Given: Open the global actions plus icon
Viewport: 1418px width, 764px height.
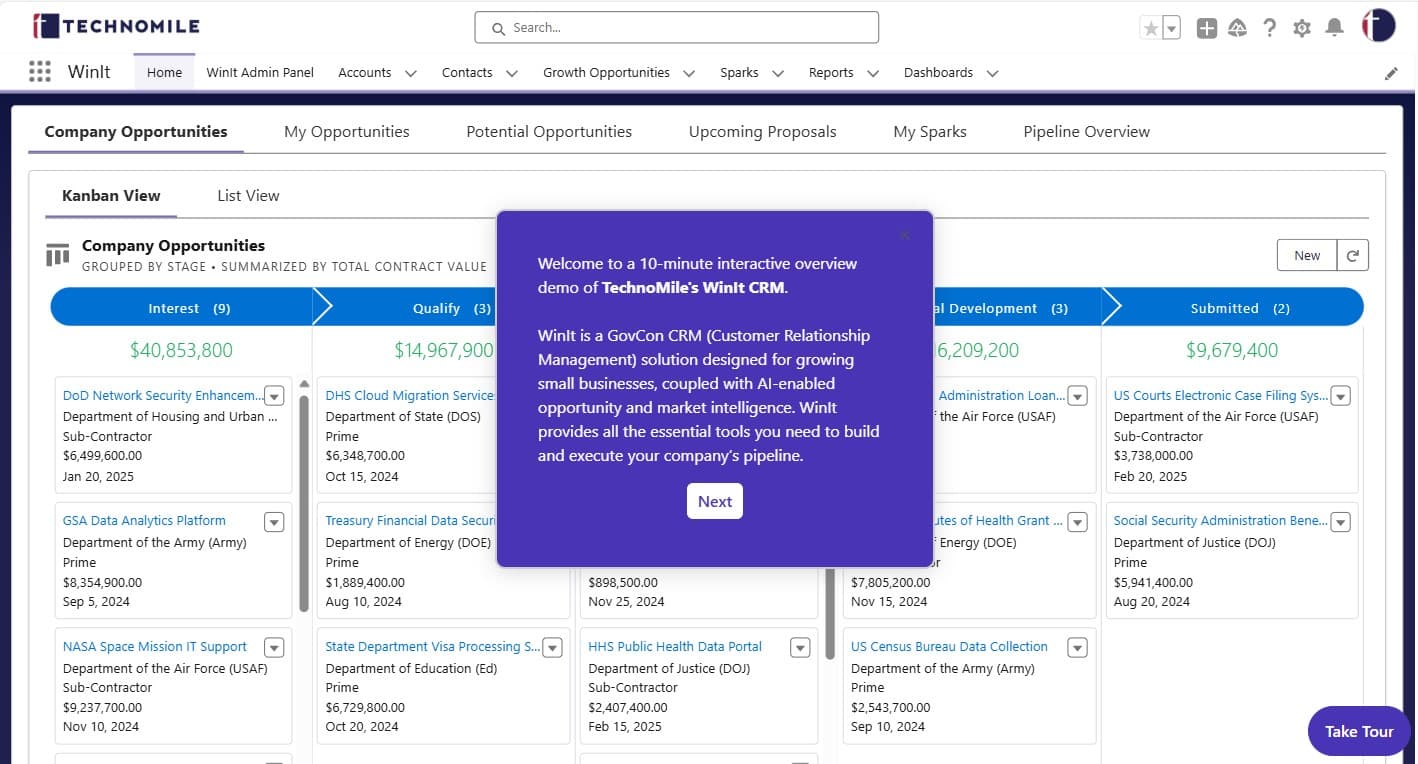Looking at the screenshot, I should coord(1206,28).
